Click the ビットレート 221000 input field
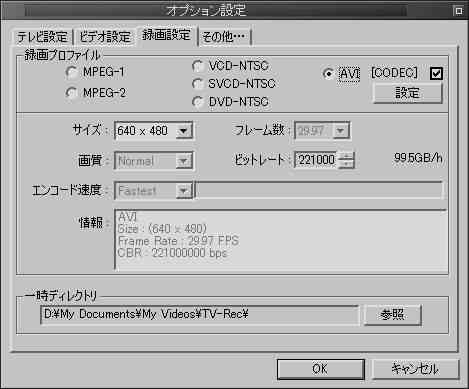Image resolution: width=469 pixels, height=389 pixels. click(x=316, y=160)
